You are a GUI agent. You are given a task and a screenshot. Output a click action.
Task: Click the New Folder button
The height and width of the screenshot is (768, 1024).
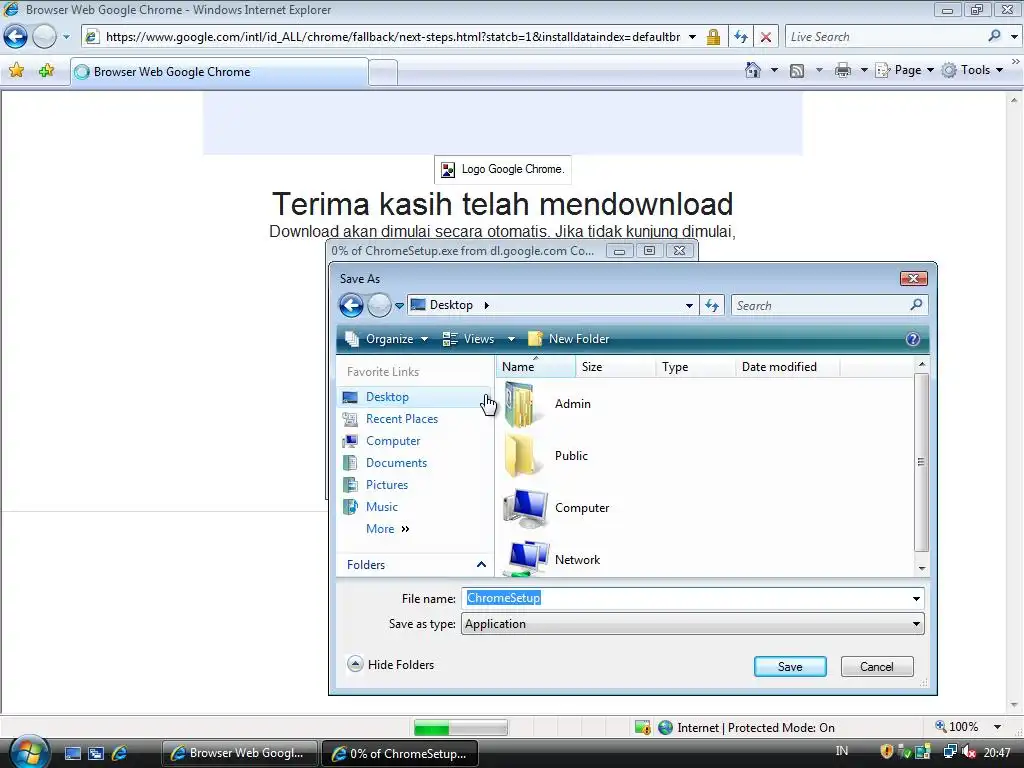569,339
